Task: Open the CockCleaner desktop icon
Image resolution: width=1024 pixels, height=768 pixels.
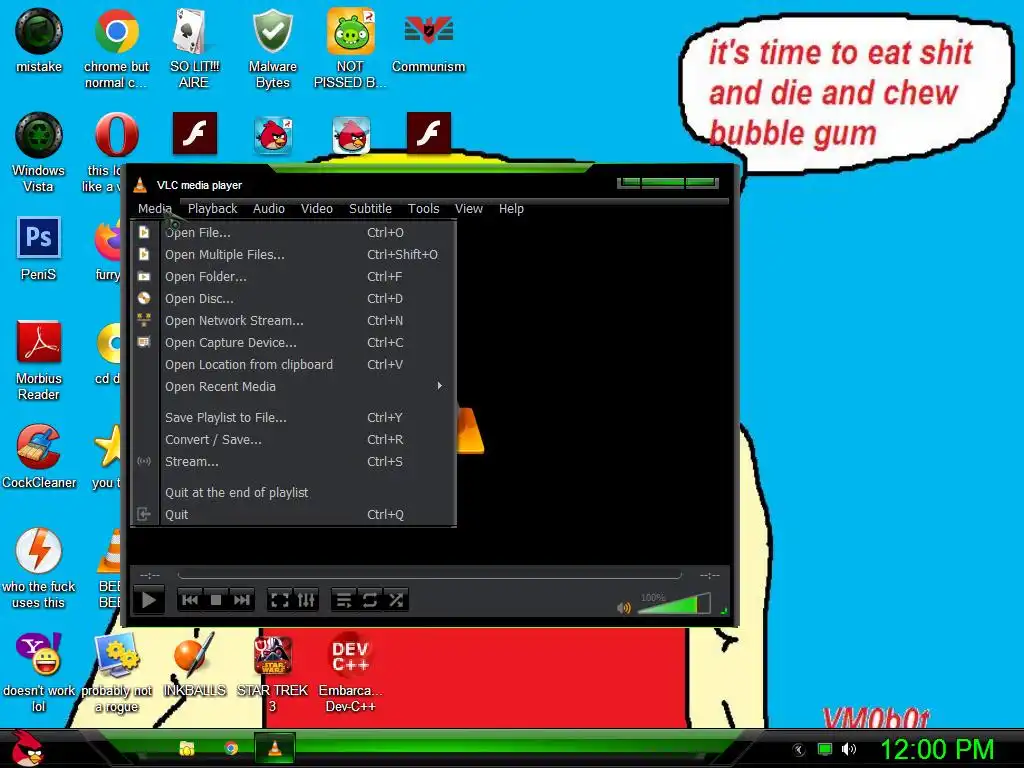Action: point(39,456)
